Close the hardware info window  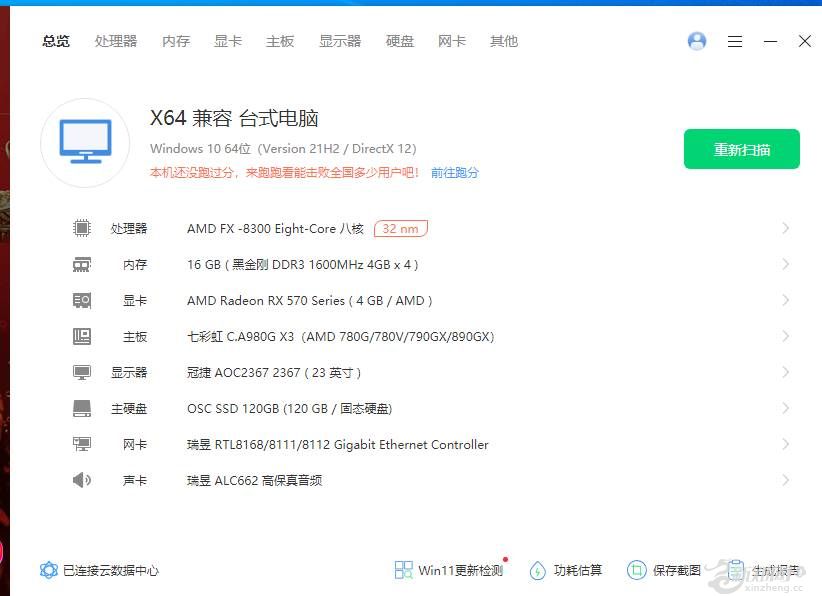click(x=805, y=41)
